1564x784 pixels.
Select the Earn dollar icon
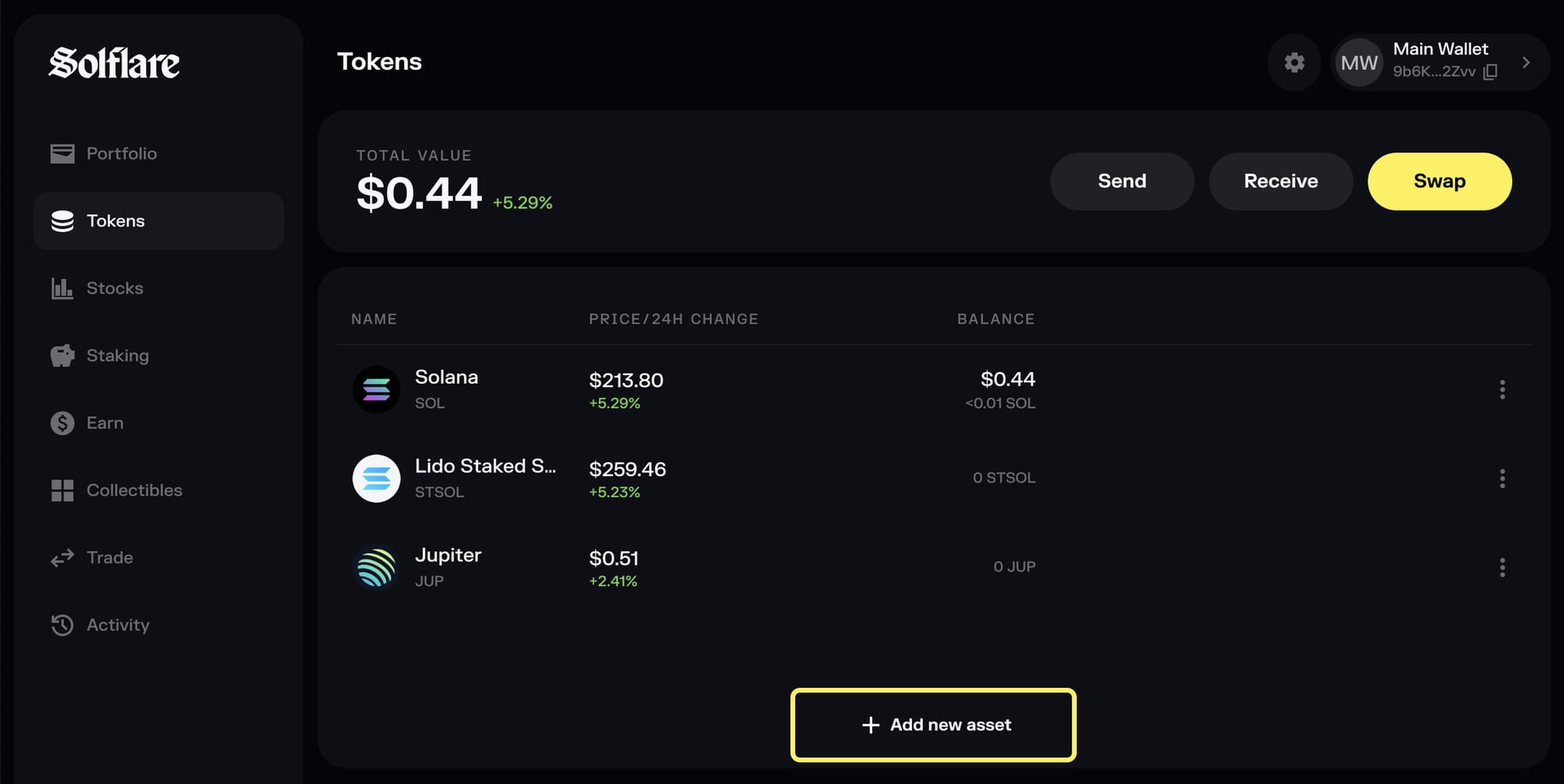point(63,423)
